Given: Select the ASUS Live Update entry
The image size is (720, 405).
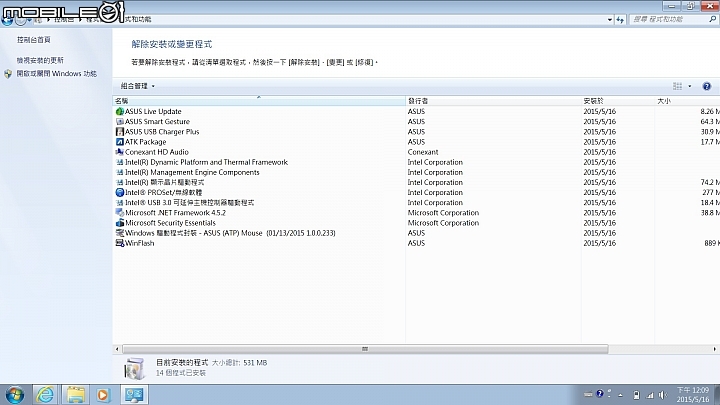Looking at the screenshot, I should pyautogui.click(x=153, y=112).
